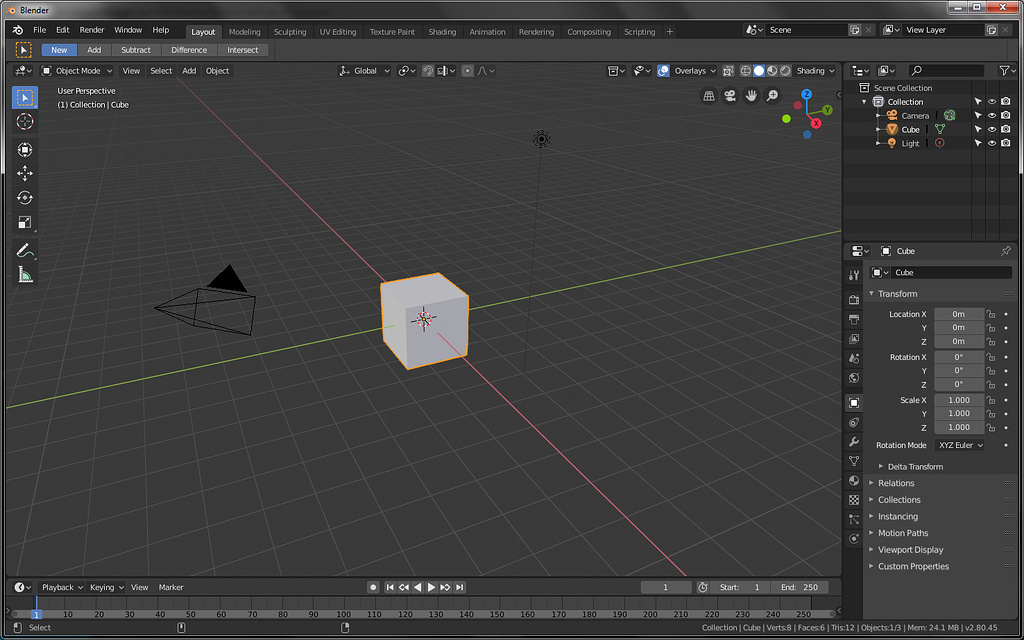Open the Object Mode dropdown

[77, 71]
